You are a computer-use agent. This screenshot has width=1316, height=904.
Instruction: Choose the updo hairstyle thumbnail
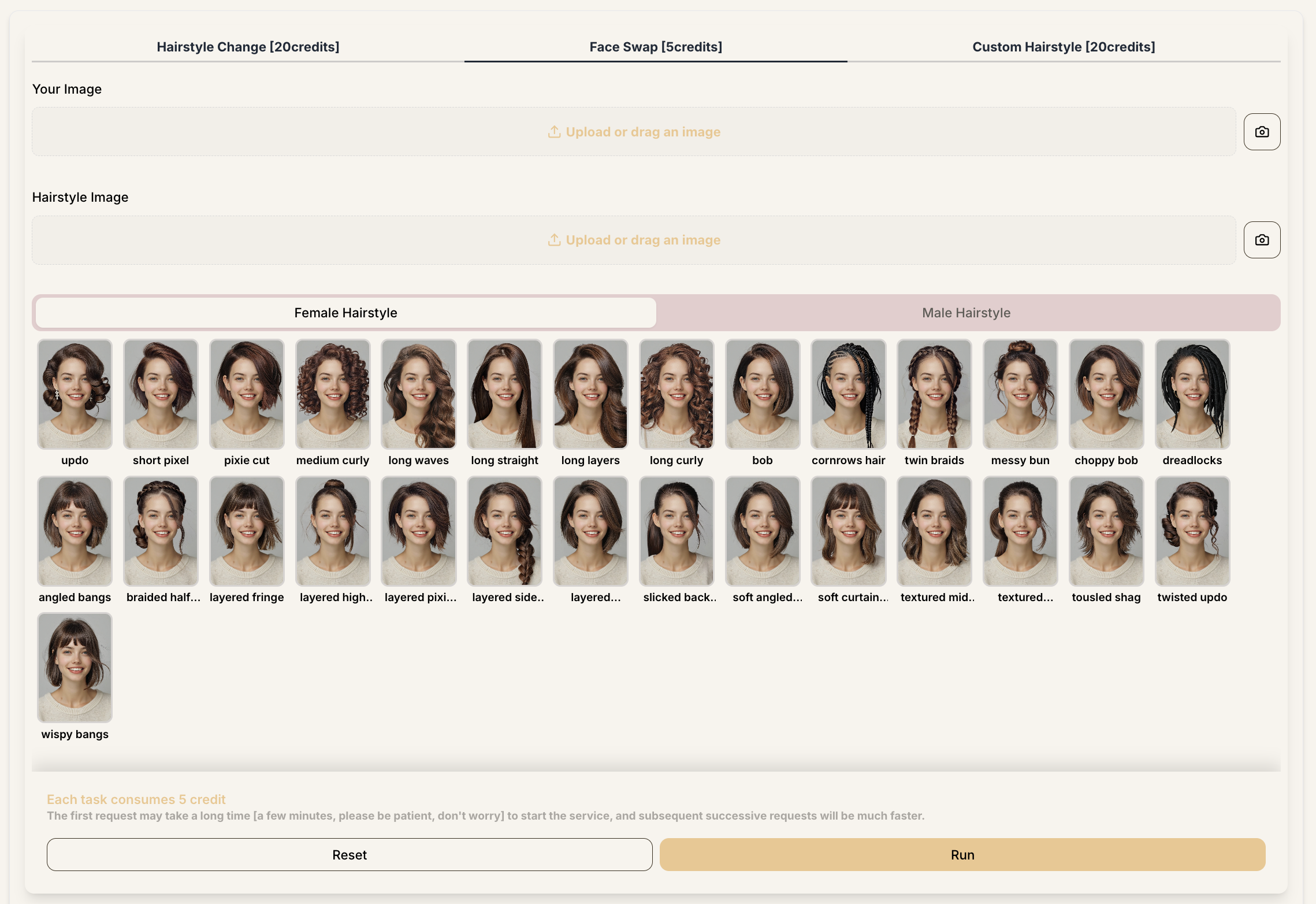[75, 394]
